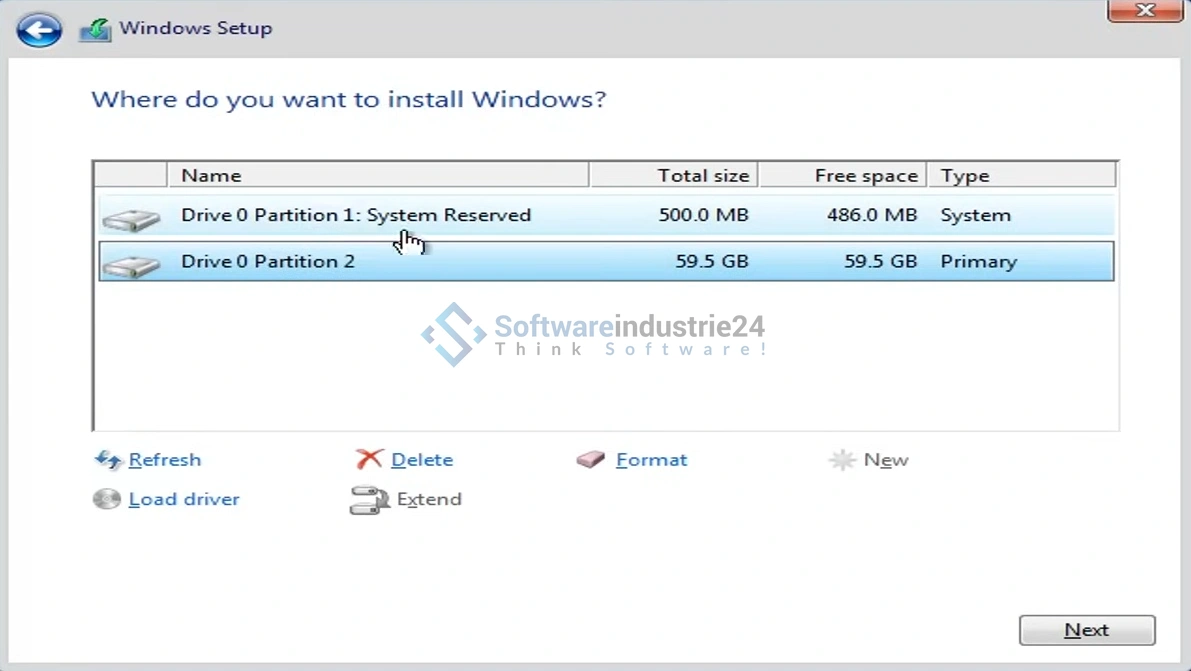Click the pink eraser Format icon
The image size is (1191, 671).
[591, 460]
